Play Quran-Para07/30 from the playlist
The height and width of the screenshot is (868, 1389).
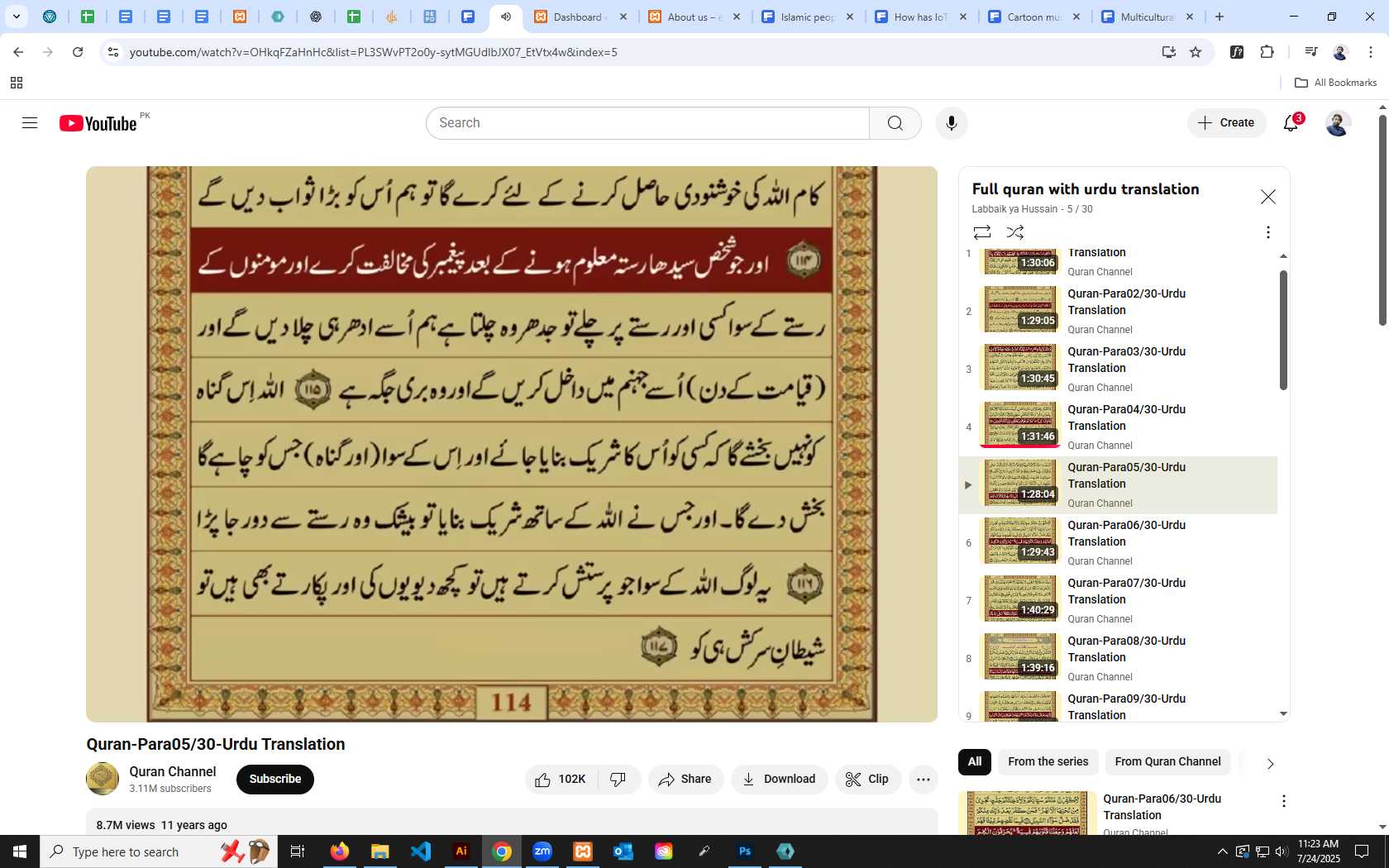[1118, 600]
